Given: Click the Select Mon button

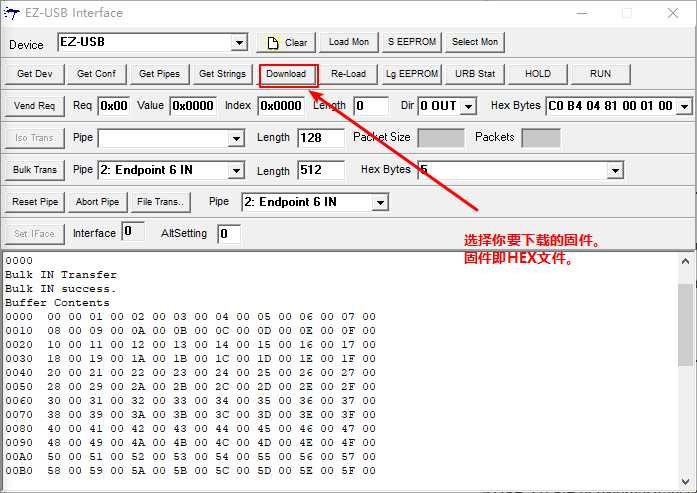Looking at the screenshot, I should (x=475, y=42).
